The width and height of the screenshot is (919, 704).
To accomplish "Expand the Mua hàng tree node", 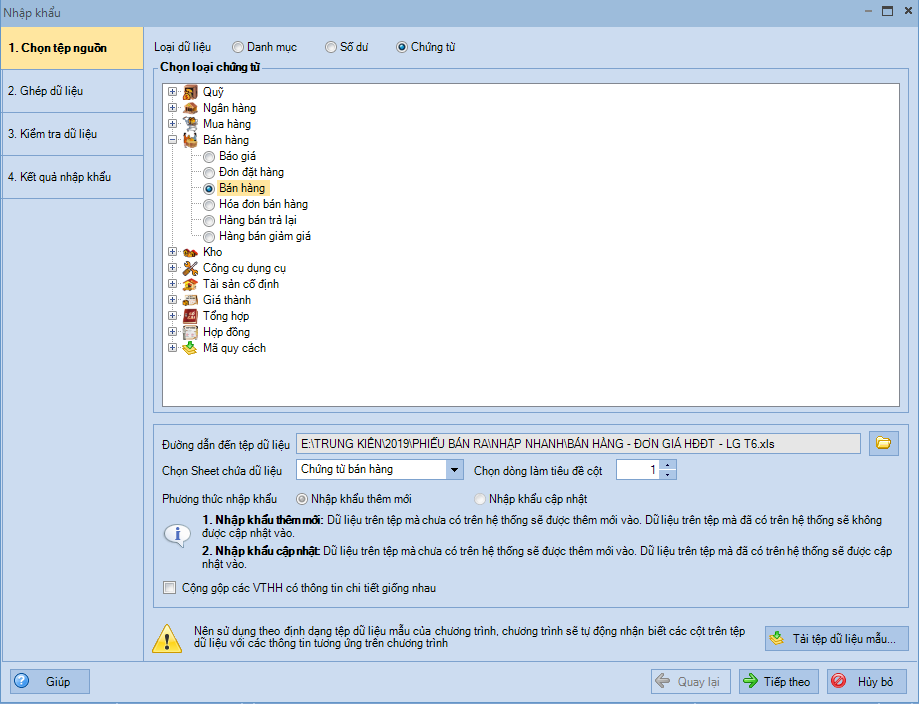I will pos(172,123).
